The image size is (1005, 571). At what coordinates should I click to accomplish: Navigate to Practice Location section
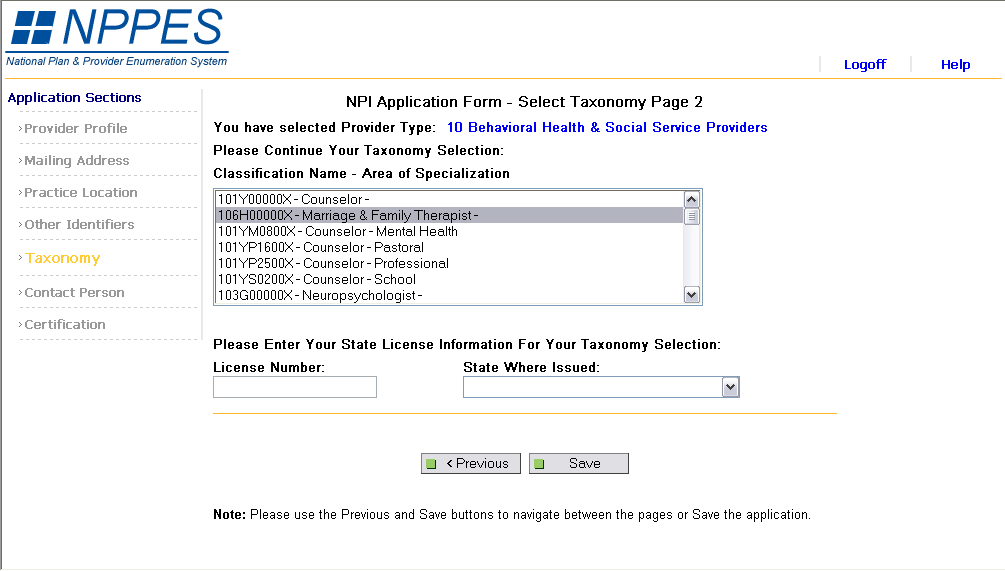tap(81, 192)
